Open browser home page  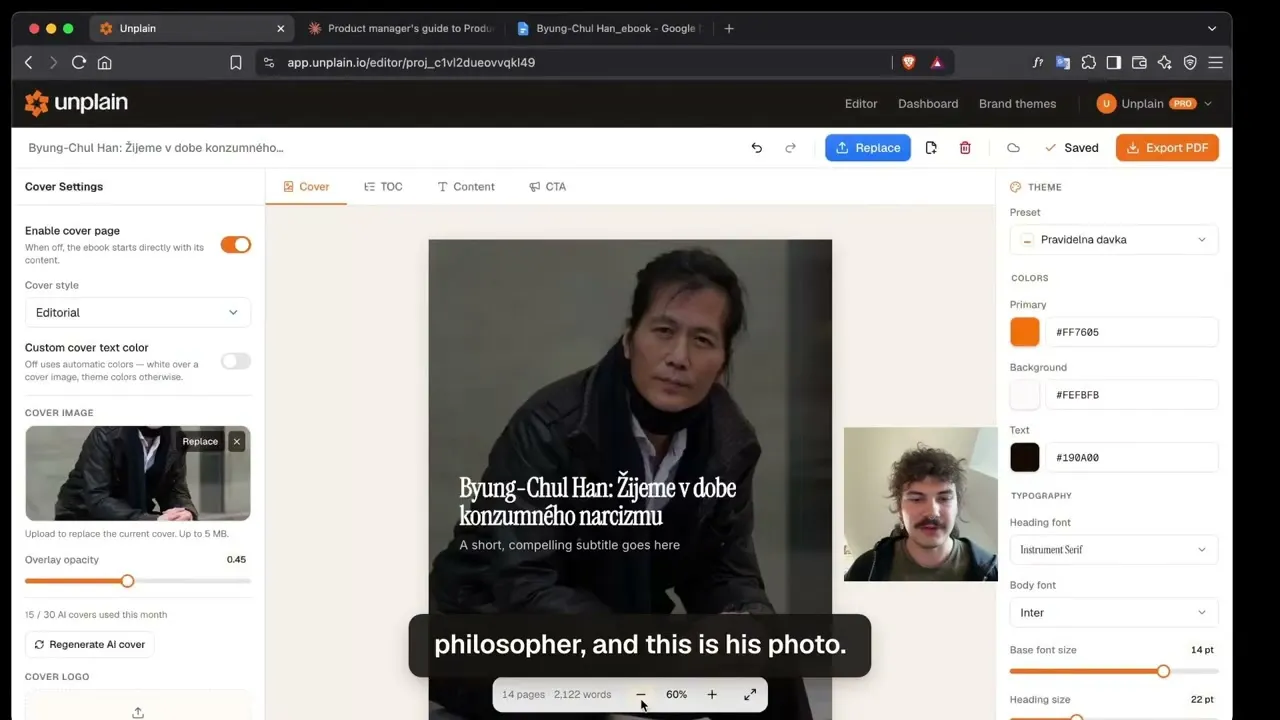tap(105, 62)
